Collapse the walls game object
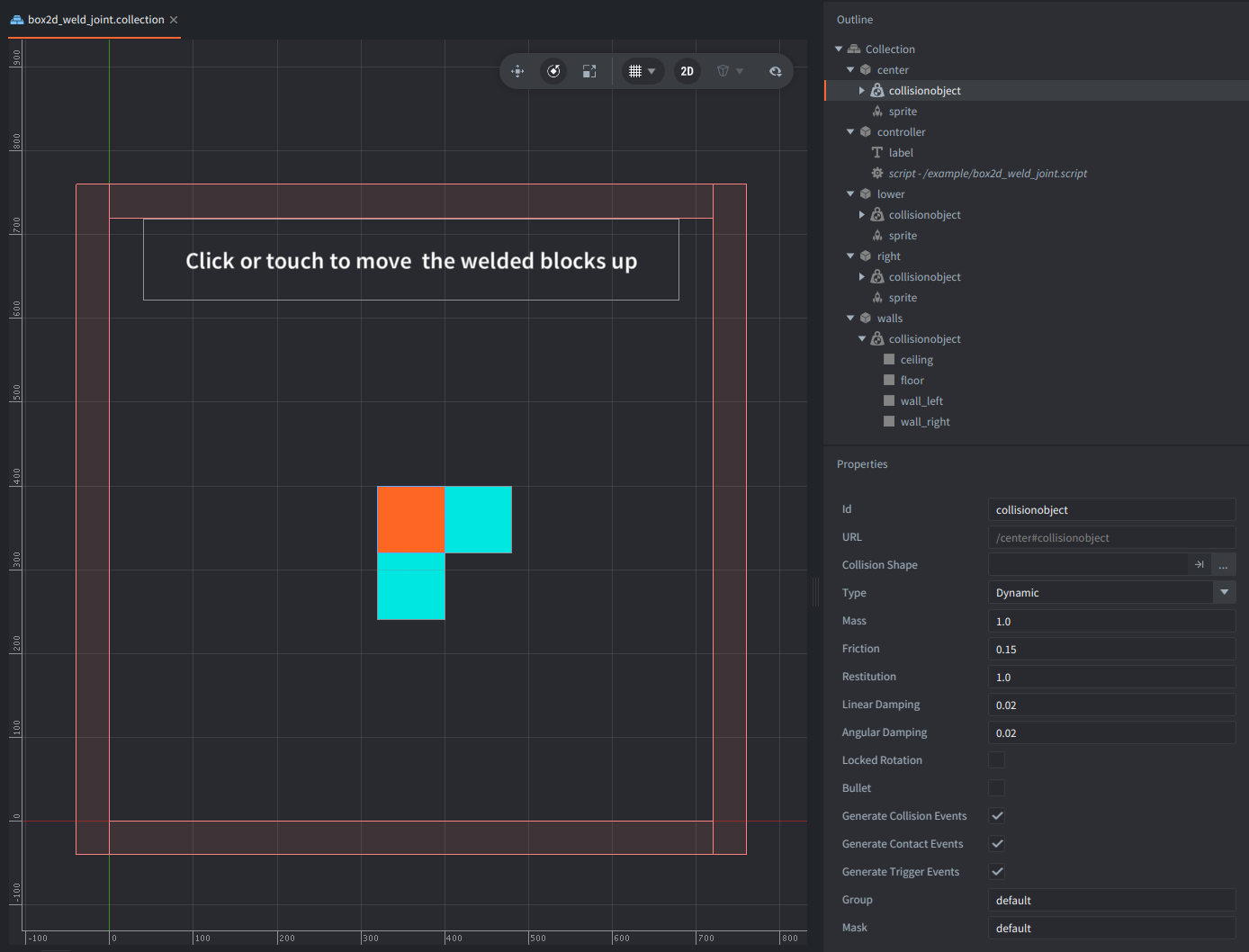 [x=850, y=319]
